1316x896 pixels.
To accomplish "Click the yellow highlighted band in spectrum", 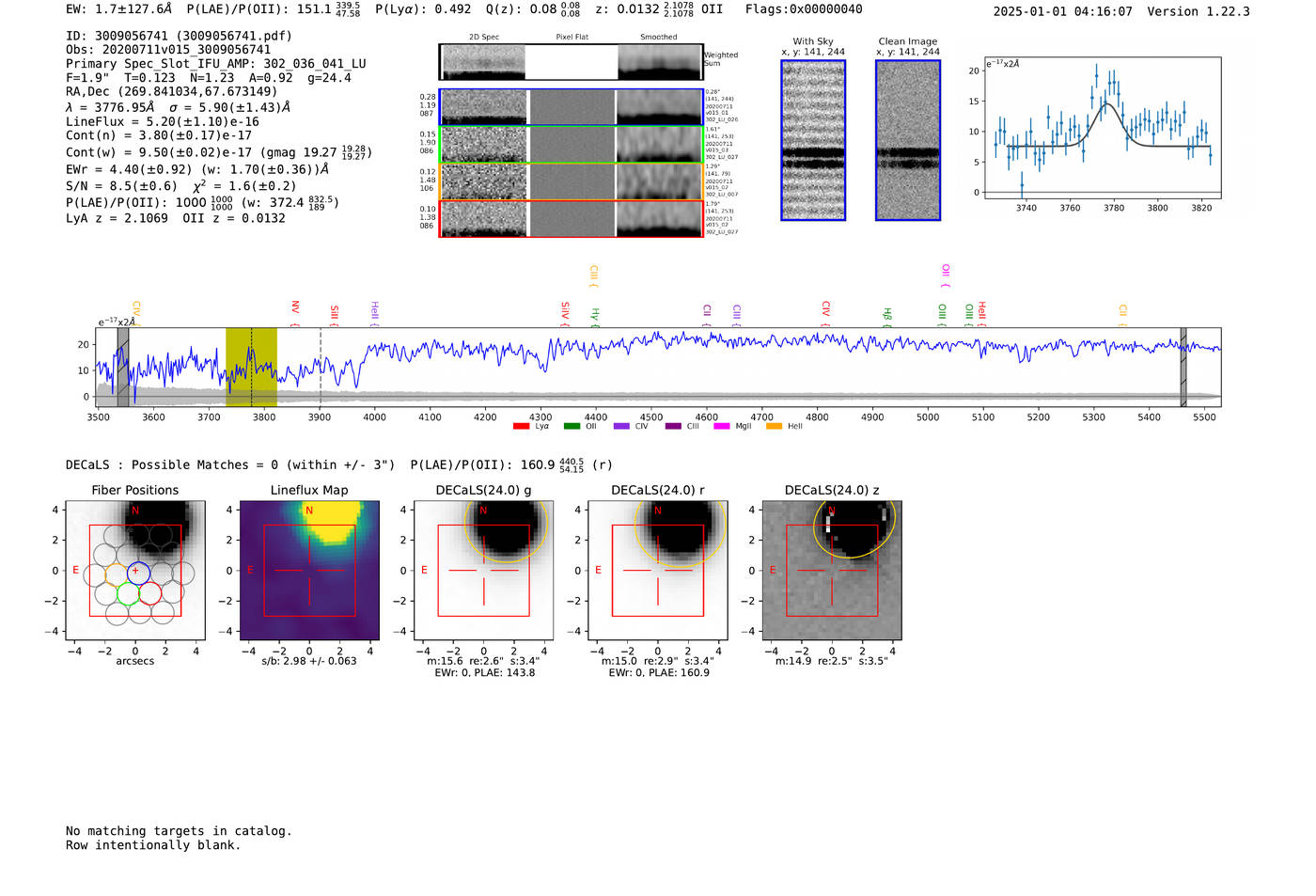I will point(251,368).
